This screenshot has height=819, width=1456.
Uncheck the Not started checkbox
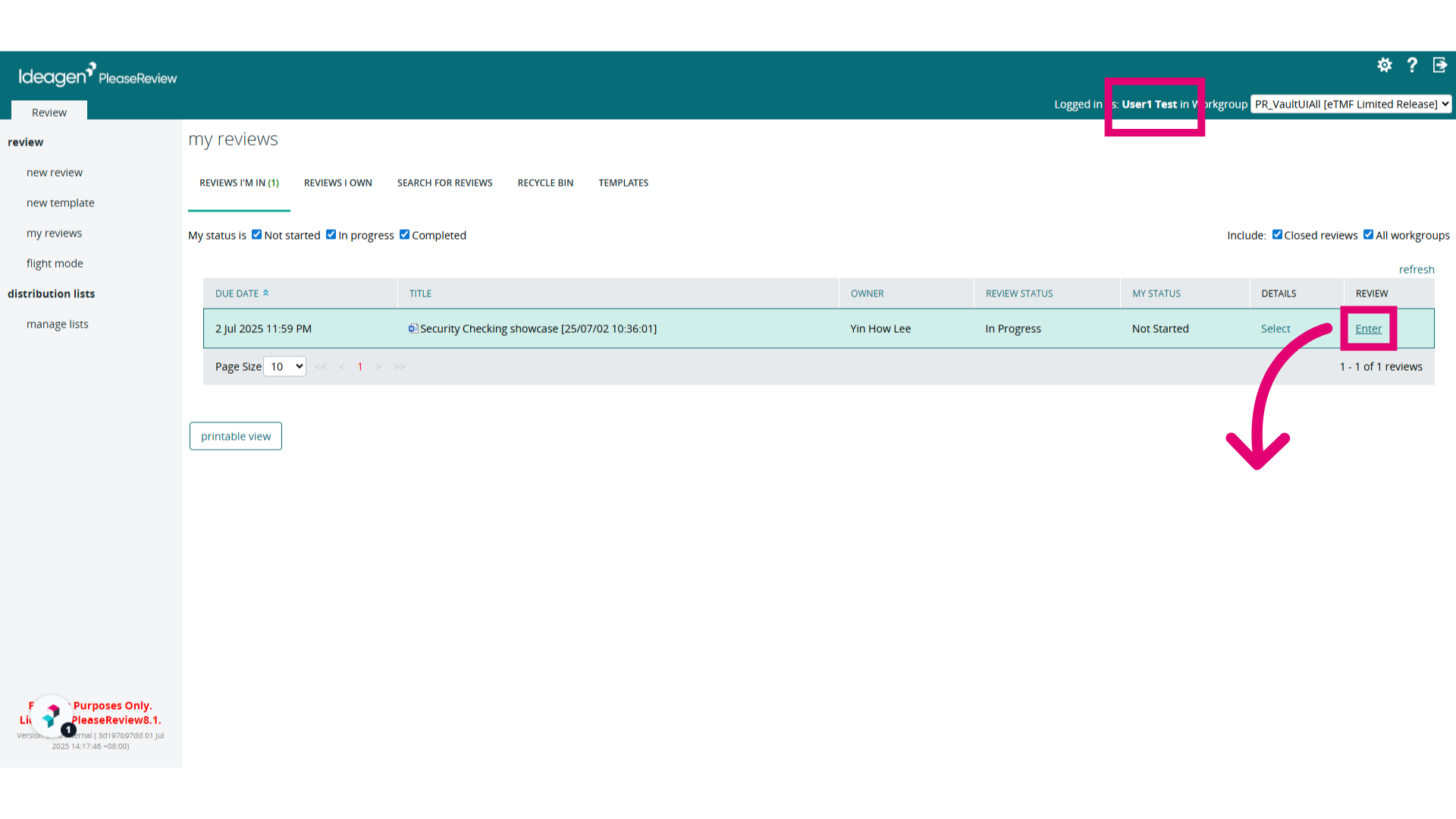click(x=256, y=234)
